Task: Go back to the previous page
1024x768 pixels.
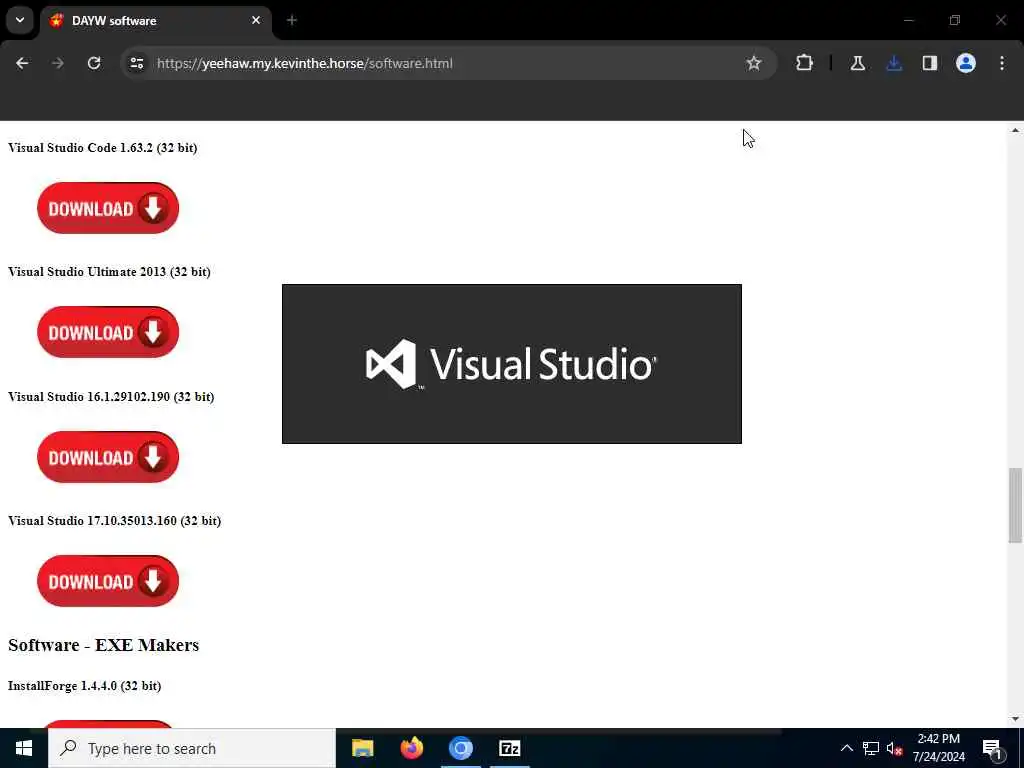Action: click(x=22, y=63)
